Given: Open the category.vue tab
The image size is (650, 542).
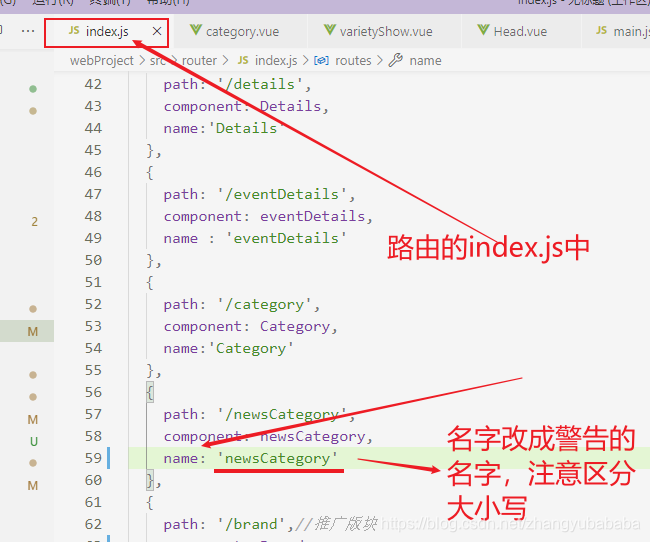Looking at the screenshot, I should tap(242, 32).
